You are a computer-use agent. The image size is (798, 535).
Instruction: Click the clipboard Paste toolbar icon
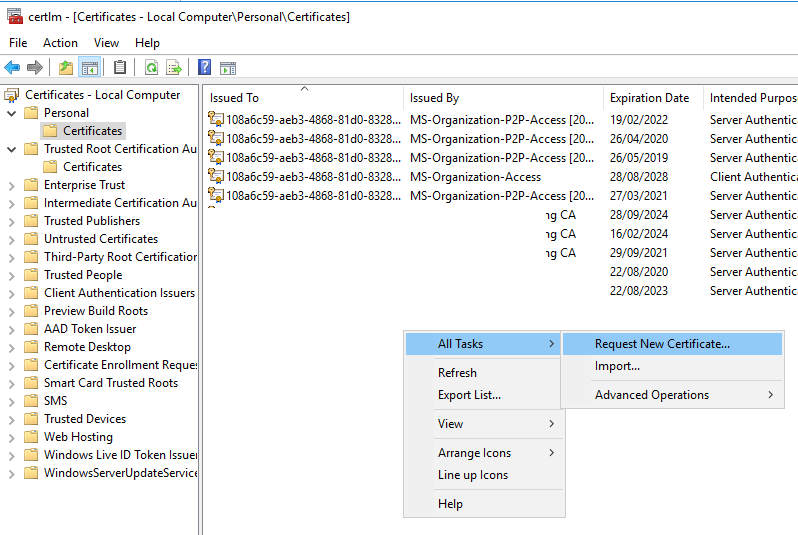click(x=120, y=67)
